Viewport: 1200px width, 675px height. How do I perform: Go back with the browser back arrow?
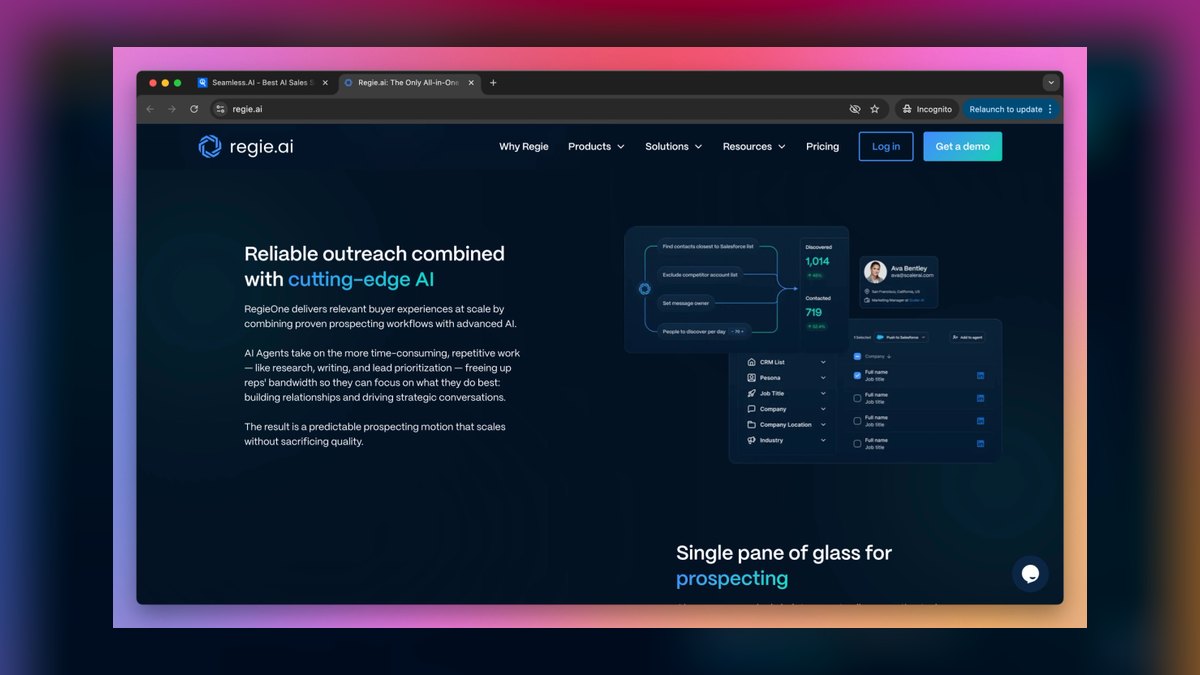pos(150,109)
